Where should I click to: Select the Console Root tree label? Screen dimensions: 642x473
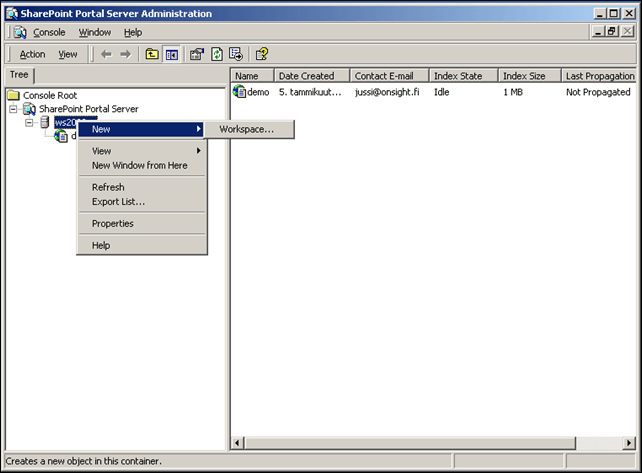50,95
